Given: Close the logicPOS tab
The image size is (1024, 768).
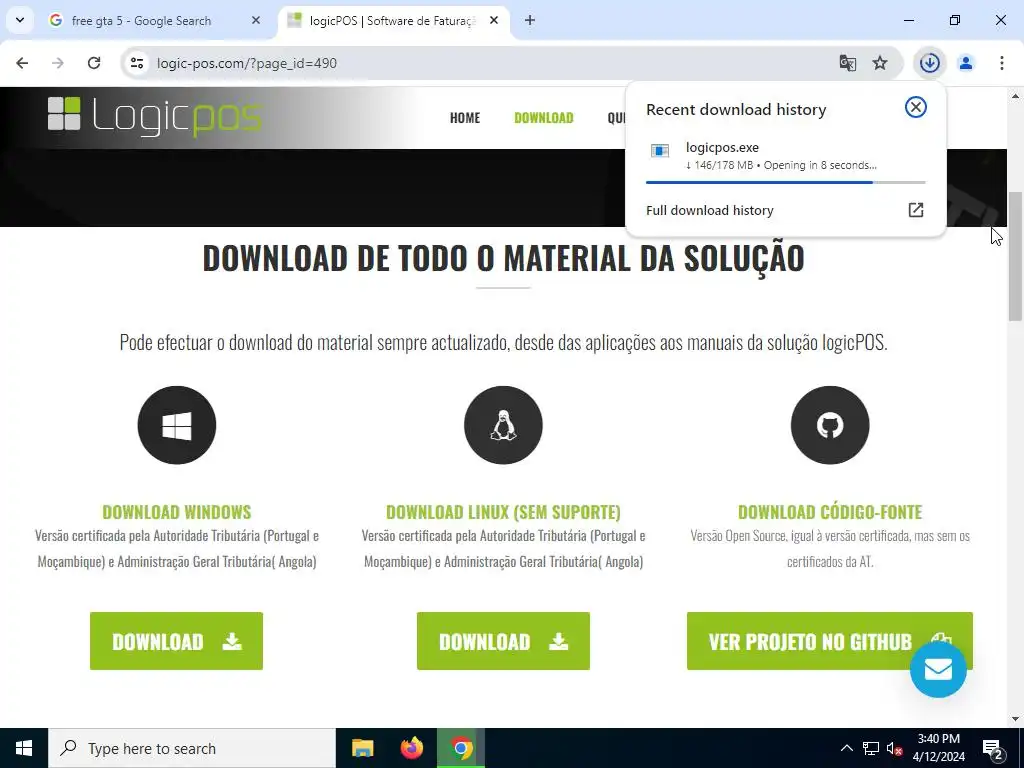Looking at the screenshot, I should click(x=494, y=21).
